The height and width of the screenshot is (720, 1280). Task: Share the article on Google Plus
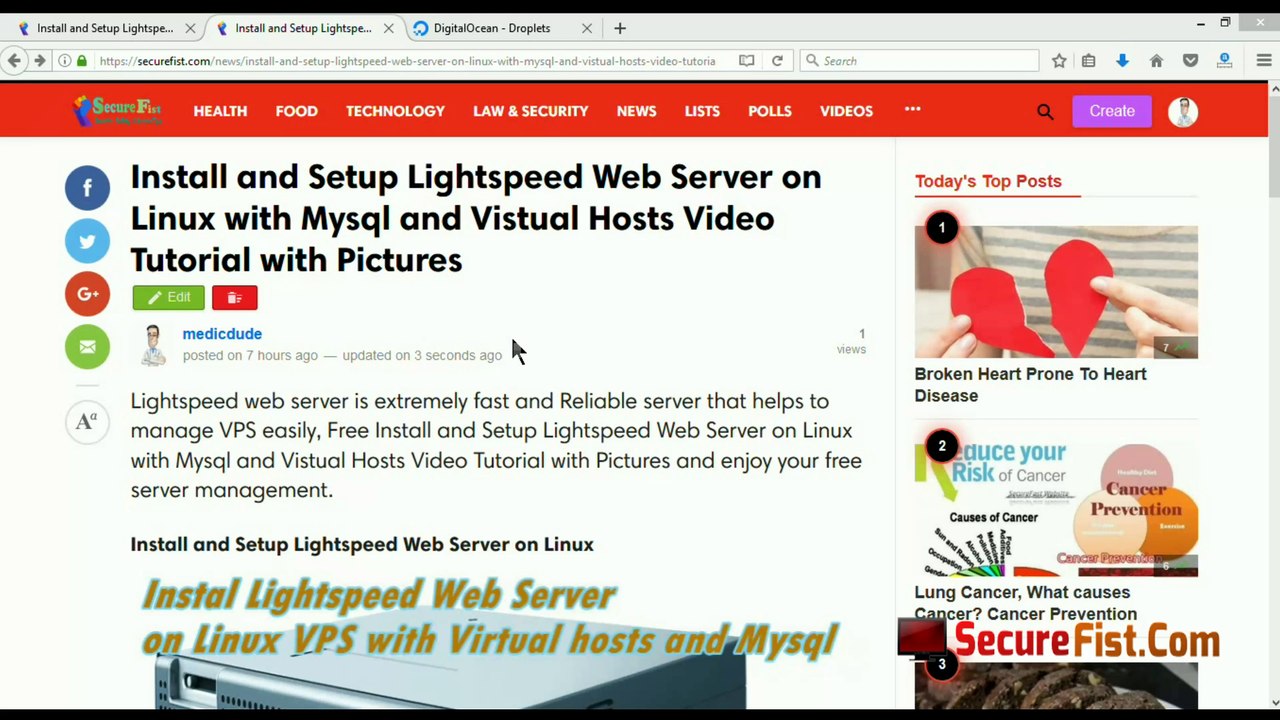87,294
